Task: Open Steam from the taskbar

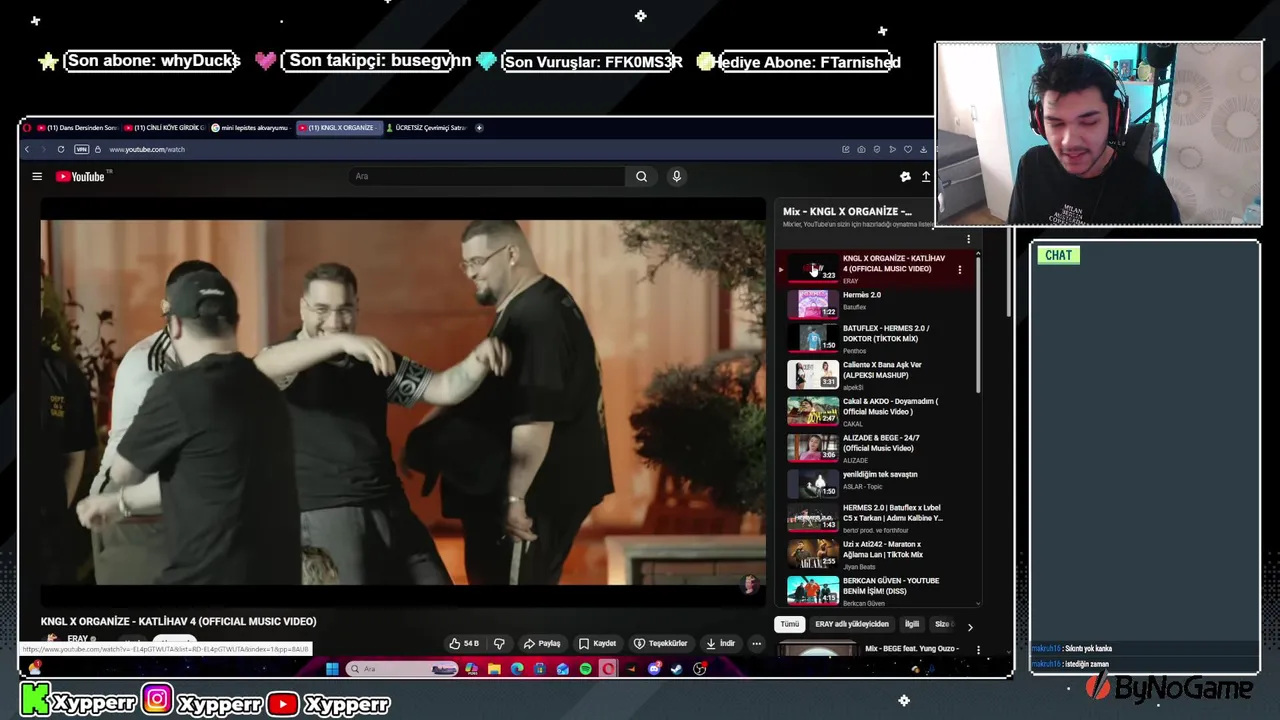Action: (x=677, y=669)
